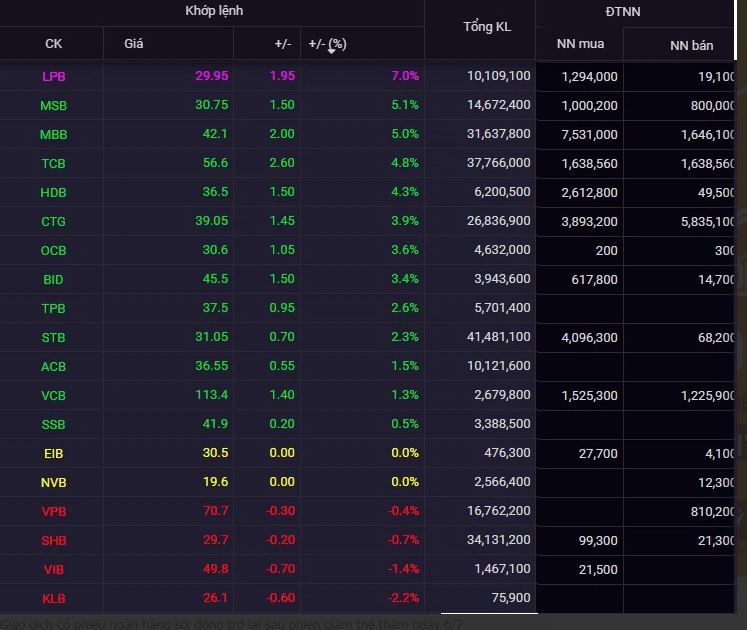
Task: Click the LPB 7.0% change value
Action: pos(405,76)
